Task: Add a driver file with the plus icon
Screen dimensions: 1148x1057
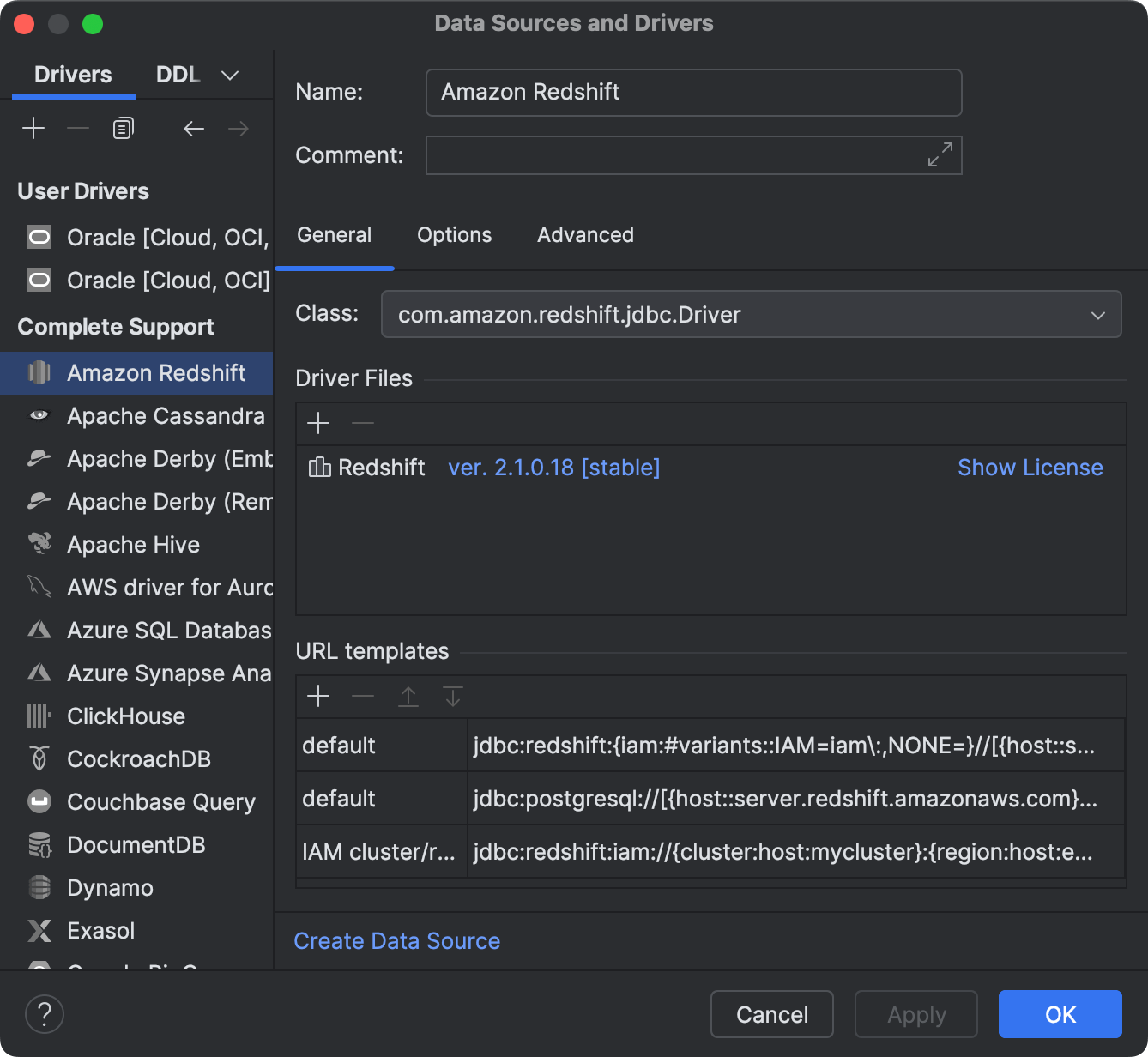Action: point(318,423)
